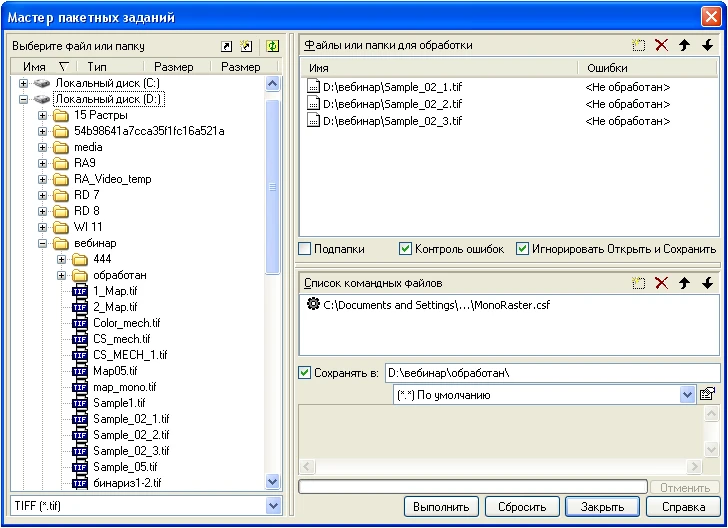Click the Сбросить button
The image size is (728, 528).
tap(521, 507)
